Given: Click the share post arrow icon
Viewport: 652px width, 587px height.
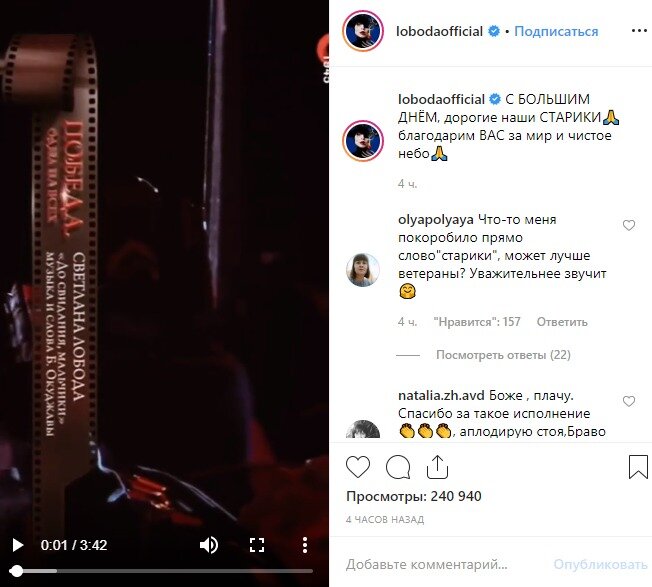Looking at the screenshot, I should tap(437, 467).
